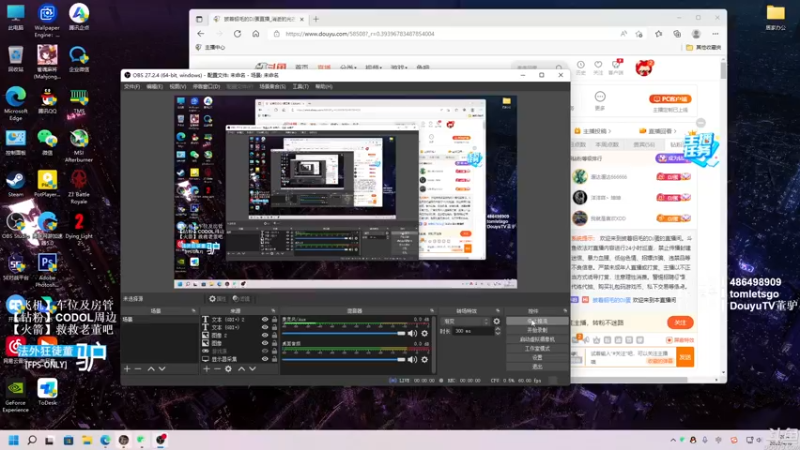Screen dimensions: 800x450
Task: Move scene up in Scenes panel
Action: 151,368
